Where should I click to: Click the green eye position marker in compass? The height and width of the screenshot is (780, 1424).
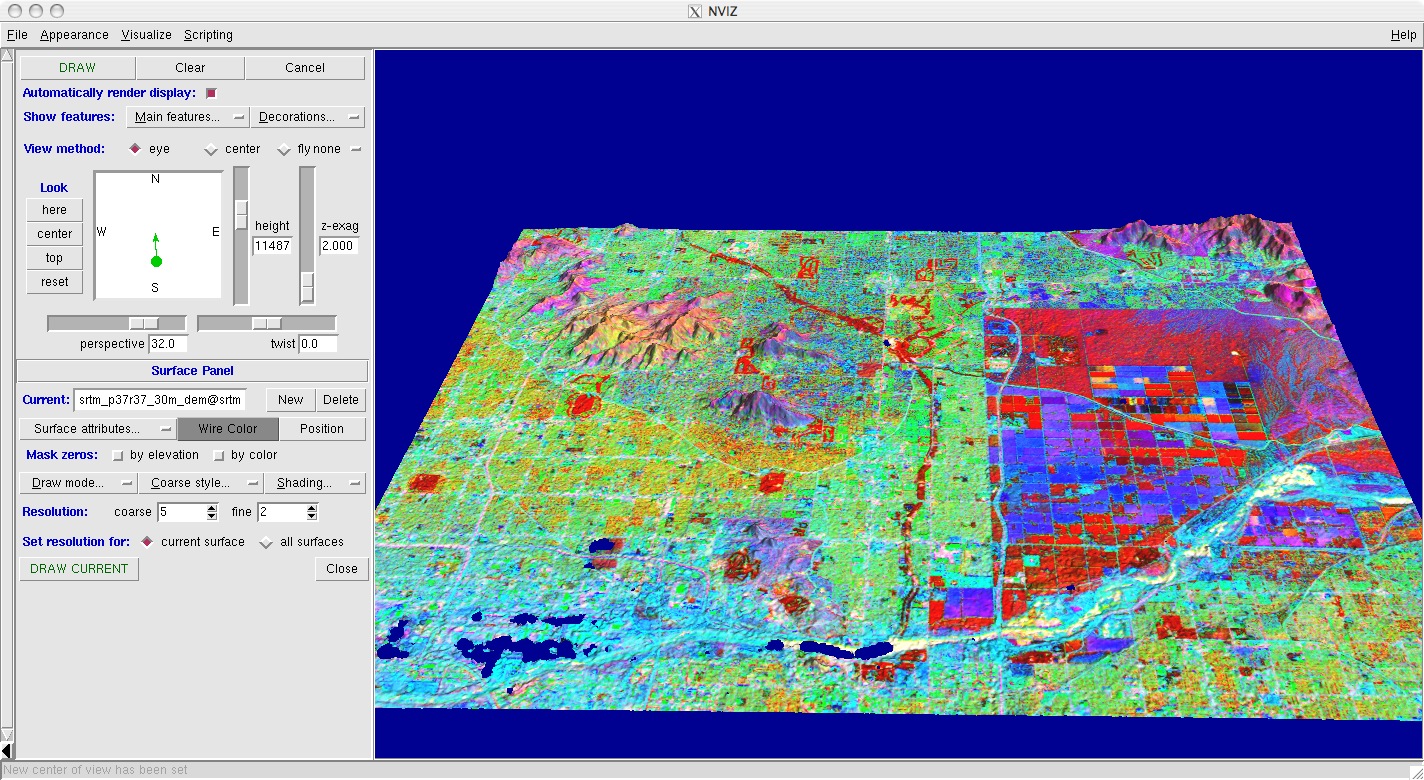click(x=156, y=261)
